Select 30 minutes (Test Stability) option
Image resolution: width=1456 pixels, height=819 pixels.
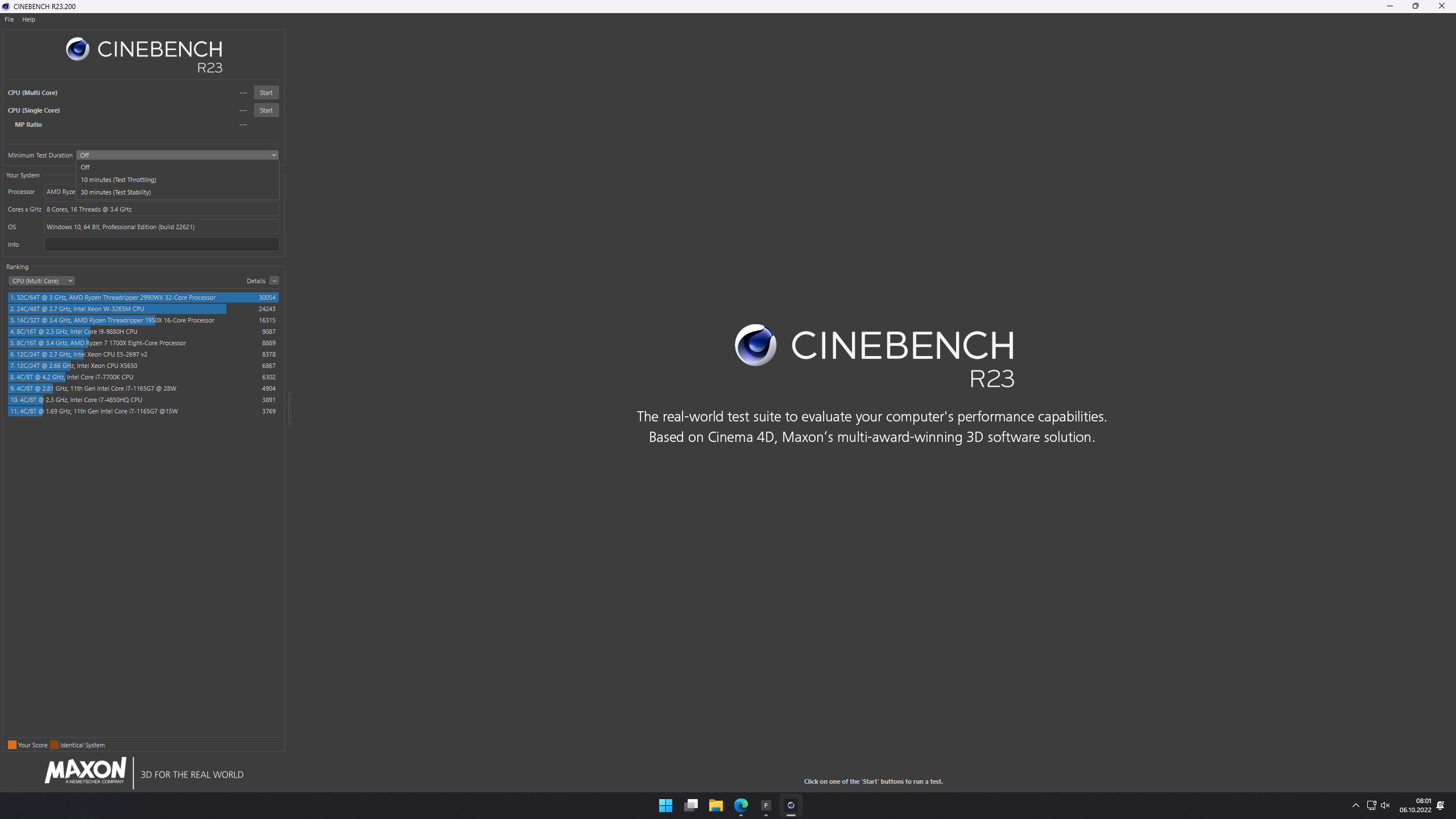[116, 192]
